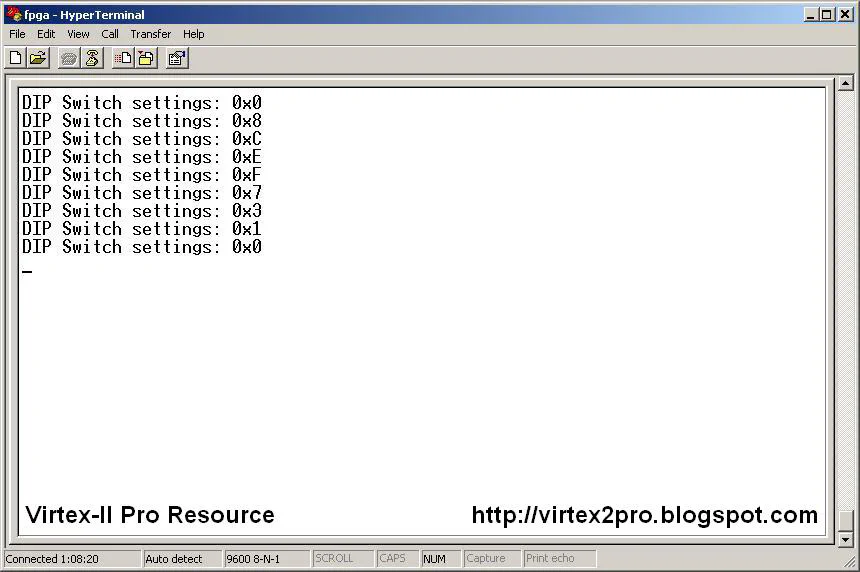
Task: Click the Send file toolbar icon
Action: pos(122,58)
